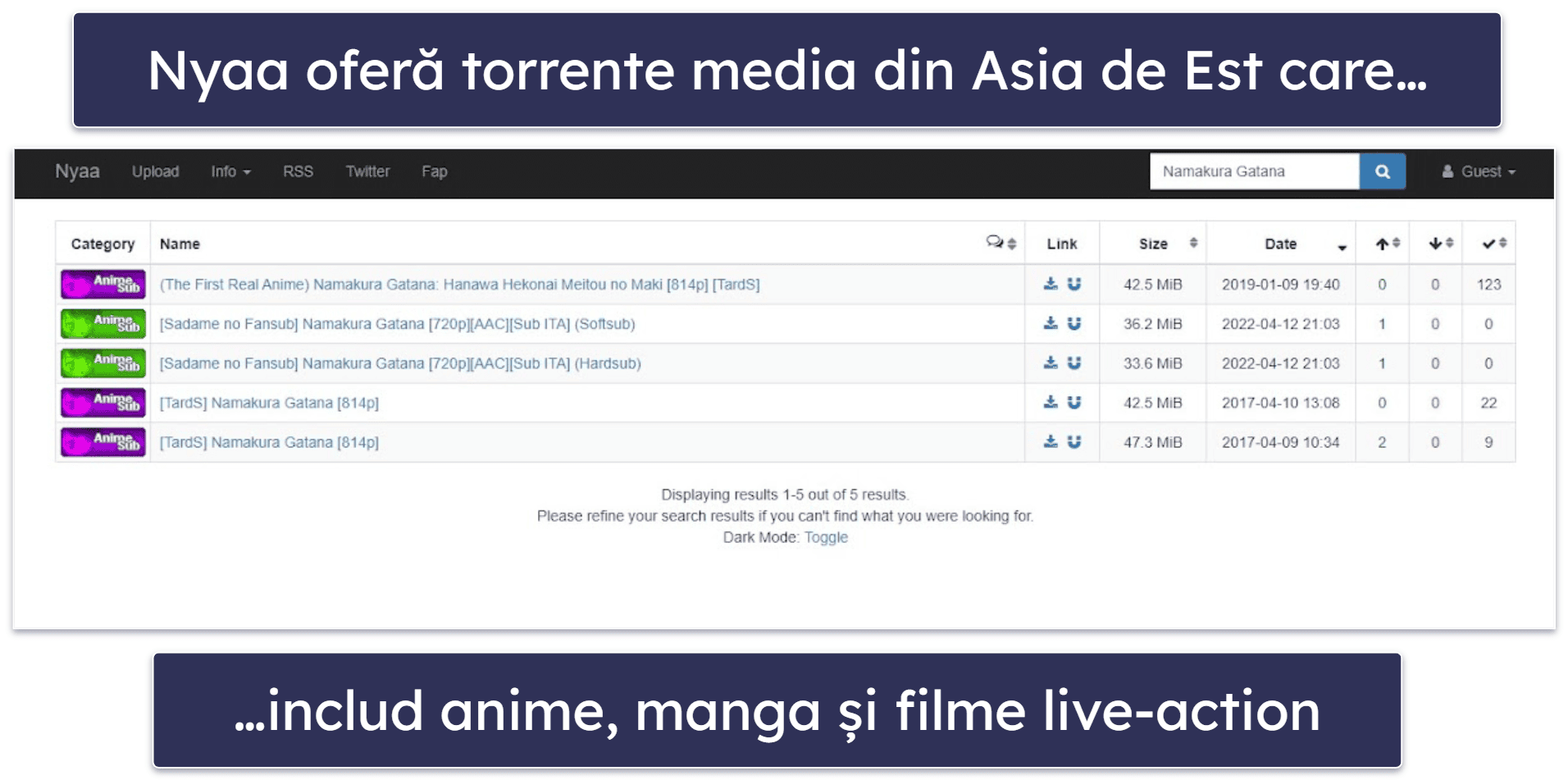Image resolution: width=1568 pixels, height=780 pixels.
Task: Expand the Info dropdown menu
Action: [230, 171]
